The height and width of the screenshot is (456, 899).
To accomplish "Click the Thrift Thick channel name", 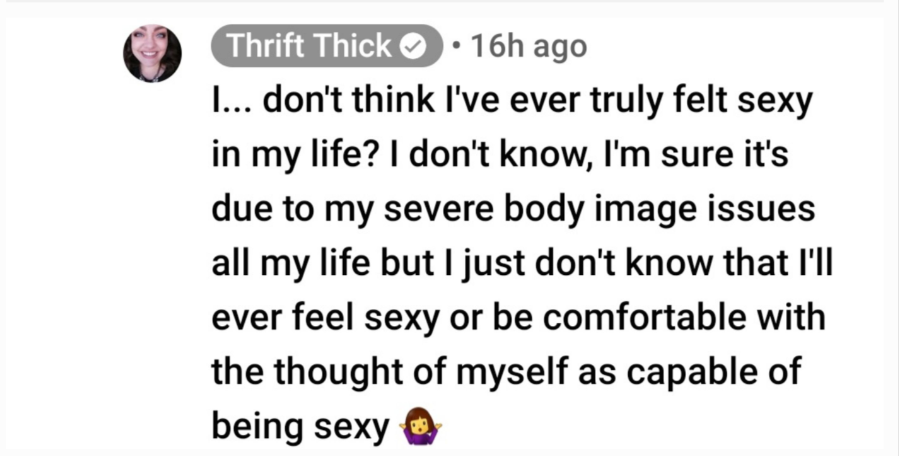I will tap(310, 46).
